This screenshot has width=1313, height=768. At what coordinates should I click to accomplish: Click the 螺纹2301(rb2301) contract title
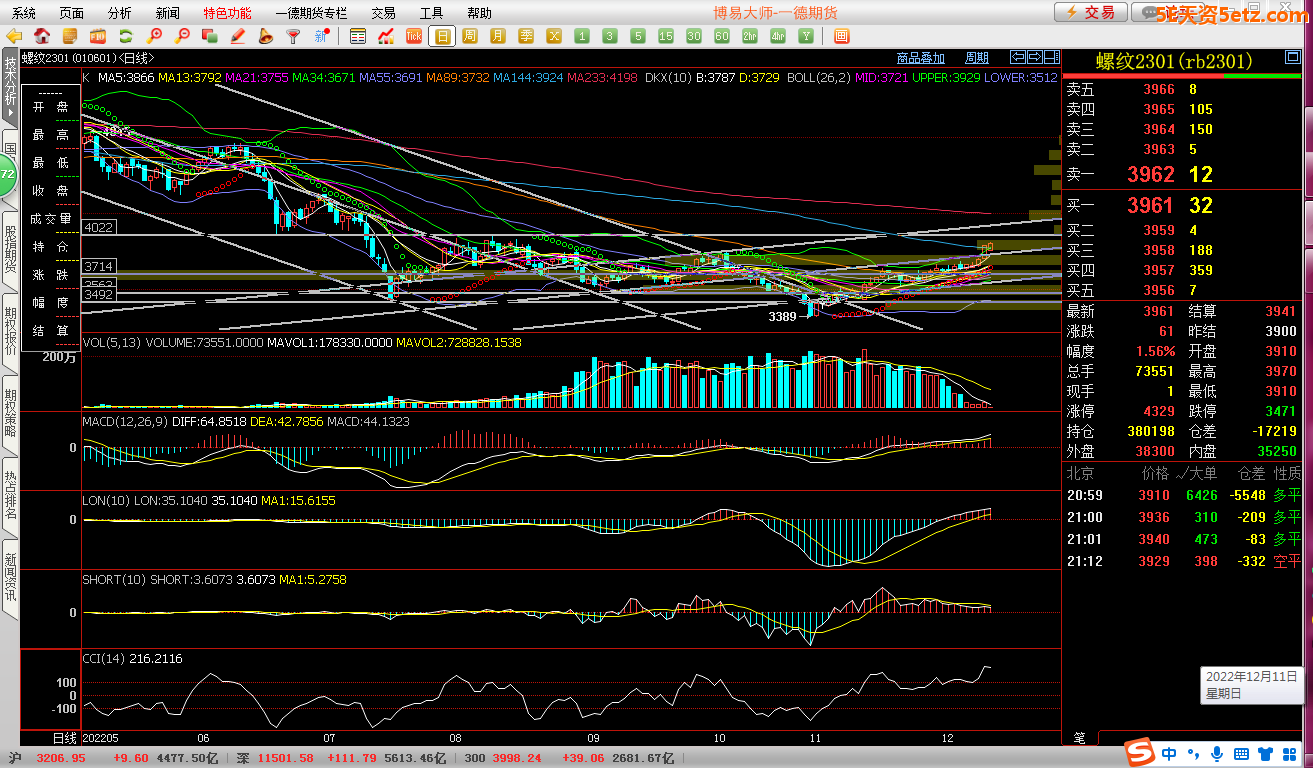(x=1174, y=61)
